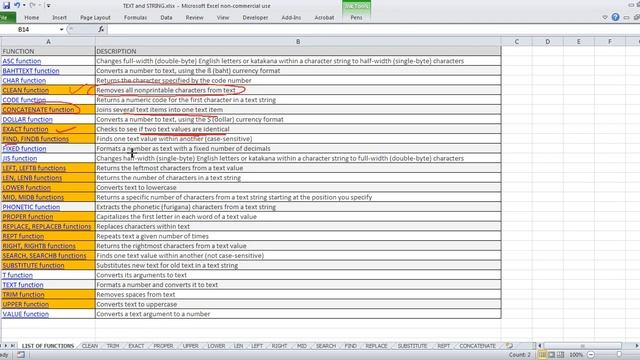This screenshot has width=640, height=360.
Task: Open the Name Box dropdown arrow
Action: point(61,29)
